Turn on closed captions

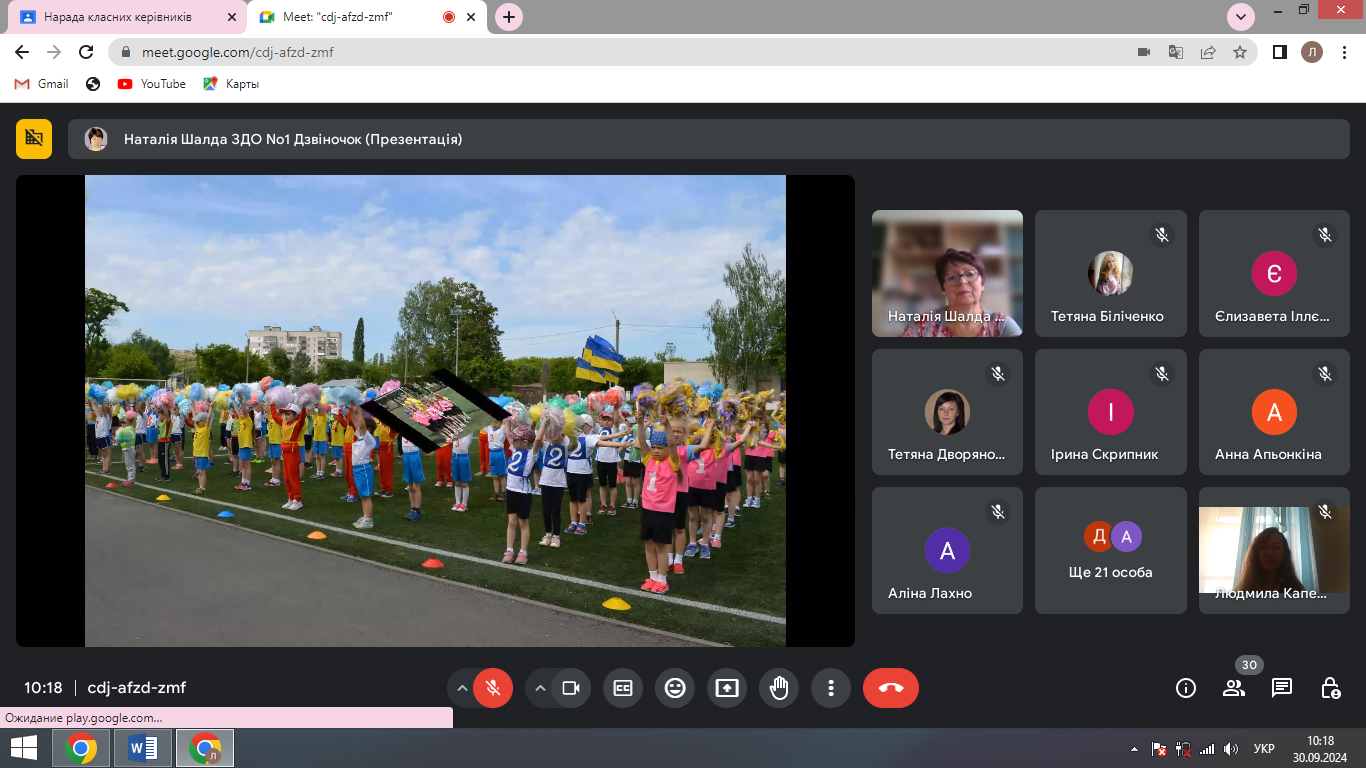pos(623,688)
